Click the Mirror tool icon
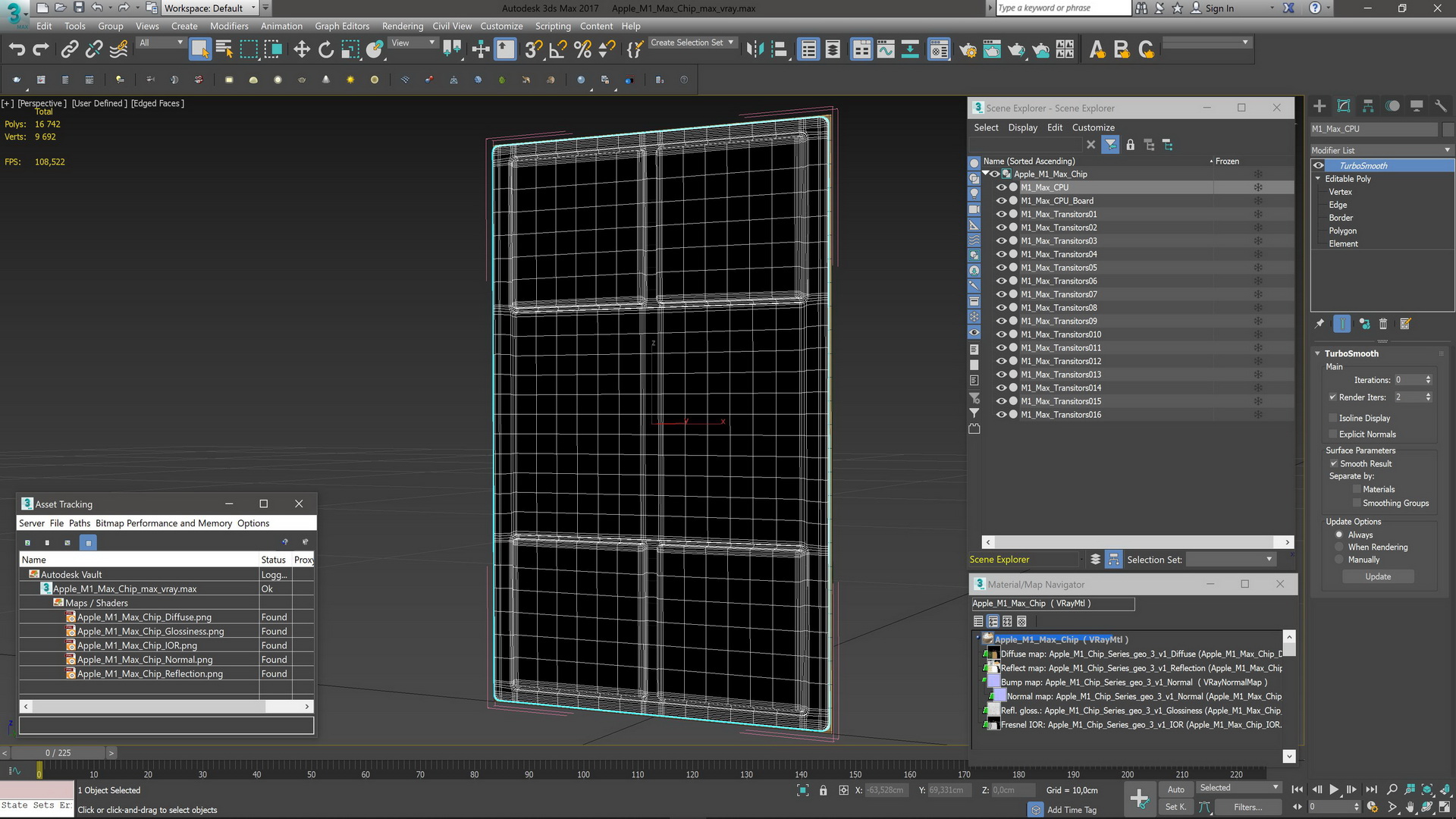This screenshot has height=819, width=1456. (x=754, y=50)
